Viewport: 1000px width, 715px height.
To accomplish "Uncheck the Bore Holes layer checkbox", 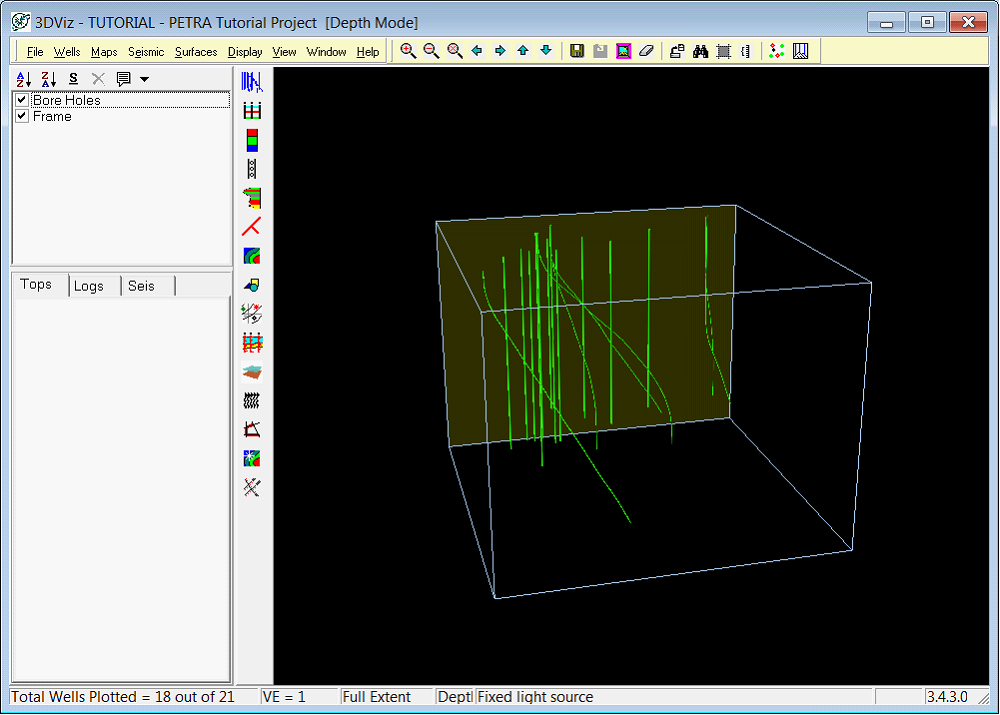I will 22,100.
